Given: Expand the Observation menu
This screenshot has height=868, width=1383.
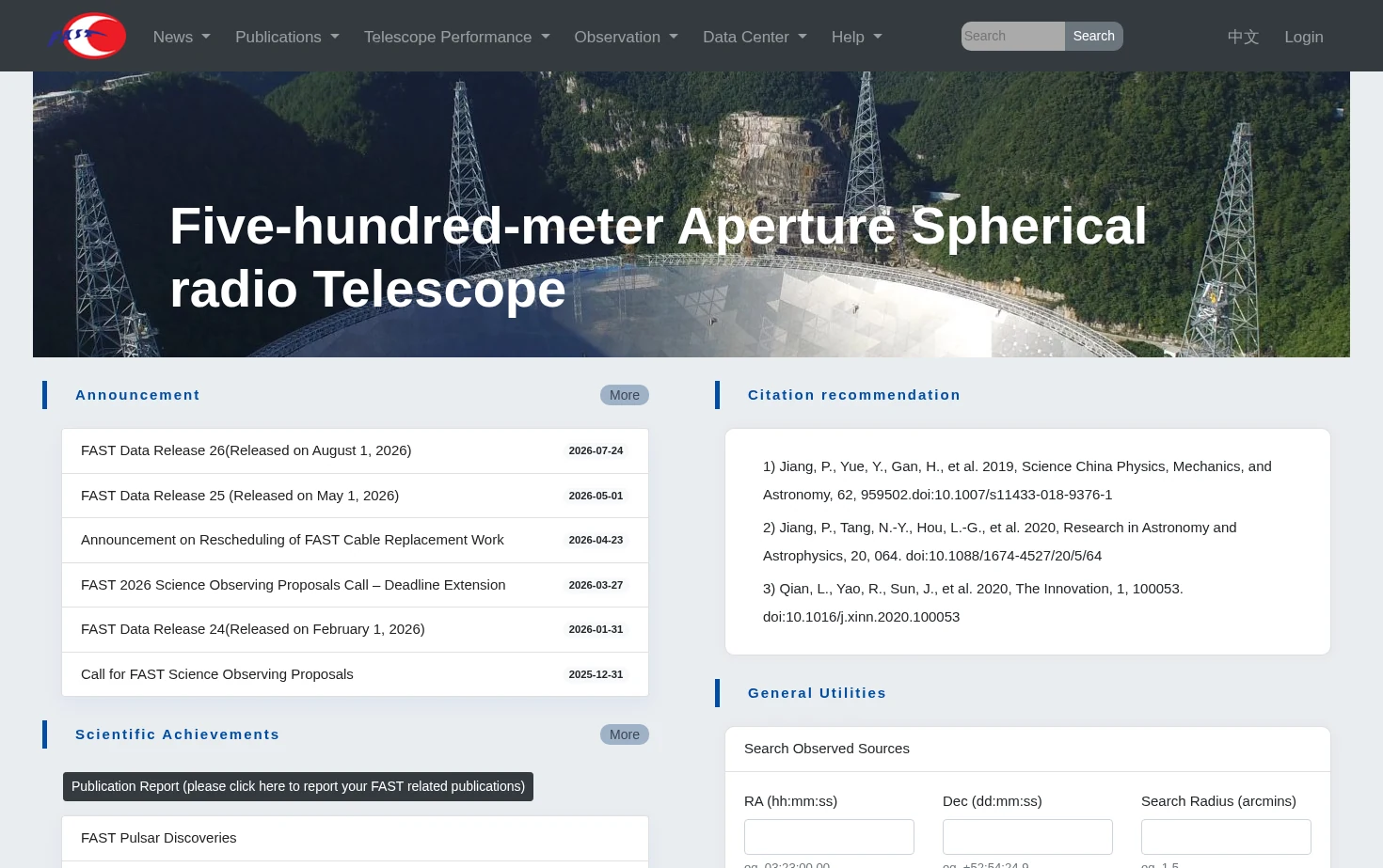Looking at the screenshot, I should point(626,37).
